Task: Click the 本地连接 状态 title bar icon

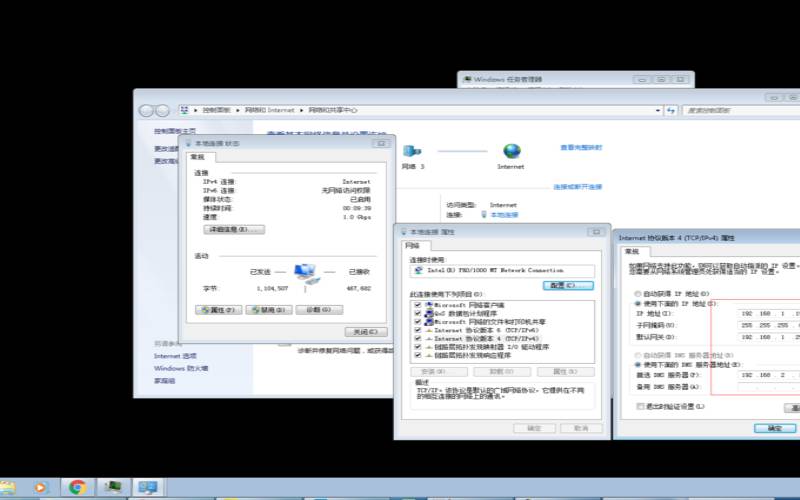Action: pos(189,143)
